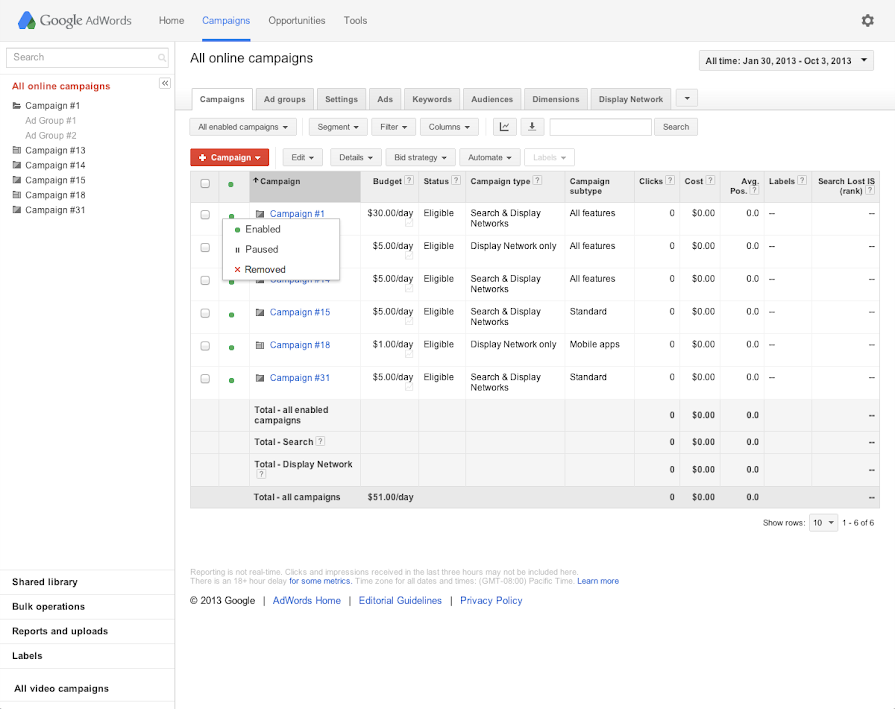Open the All enabled campaigns dropdown

243,127
